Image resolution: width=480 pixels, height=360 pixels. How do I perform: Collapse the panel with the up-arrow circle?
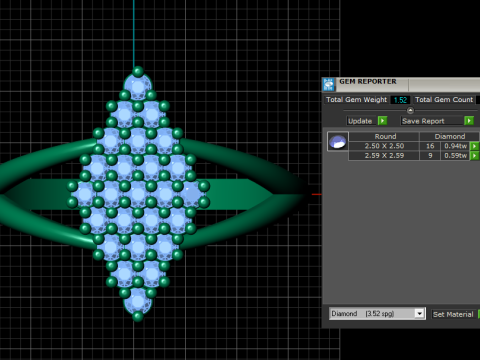[410, 110]
